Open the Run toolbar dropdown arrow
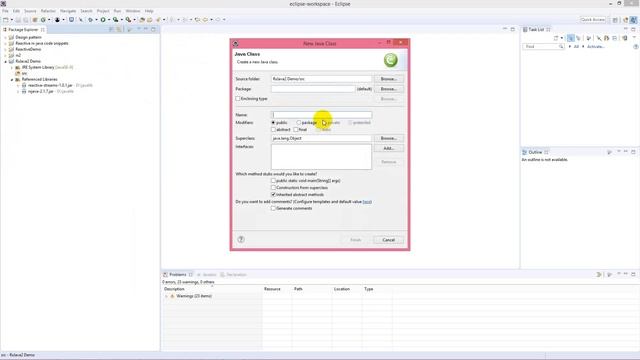Screen dimensions: 640x360 point(109,20)
